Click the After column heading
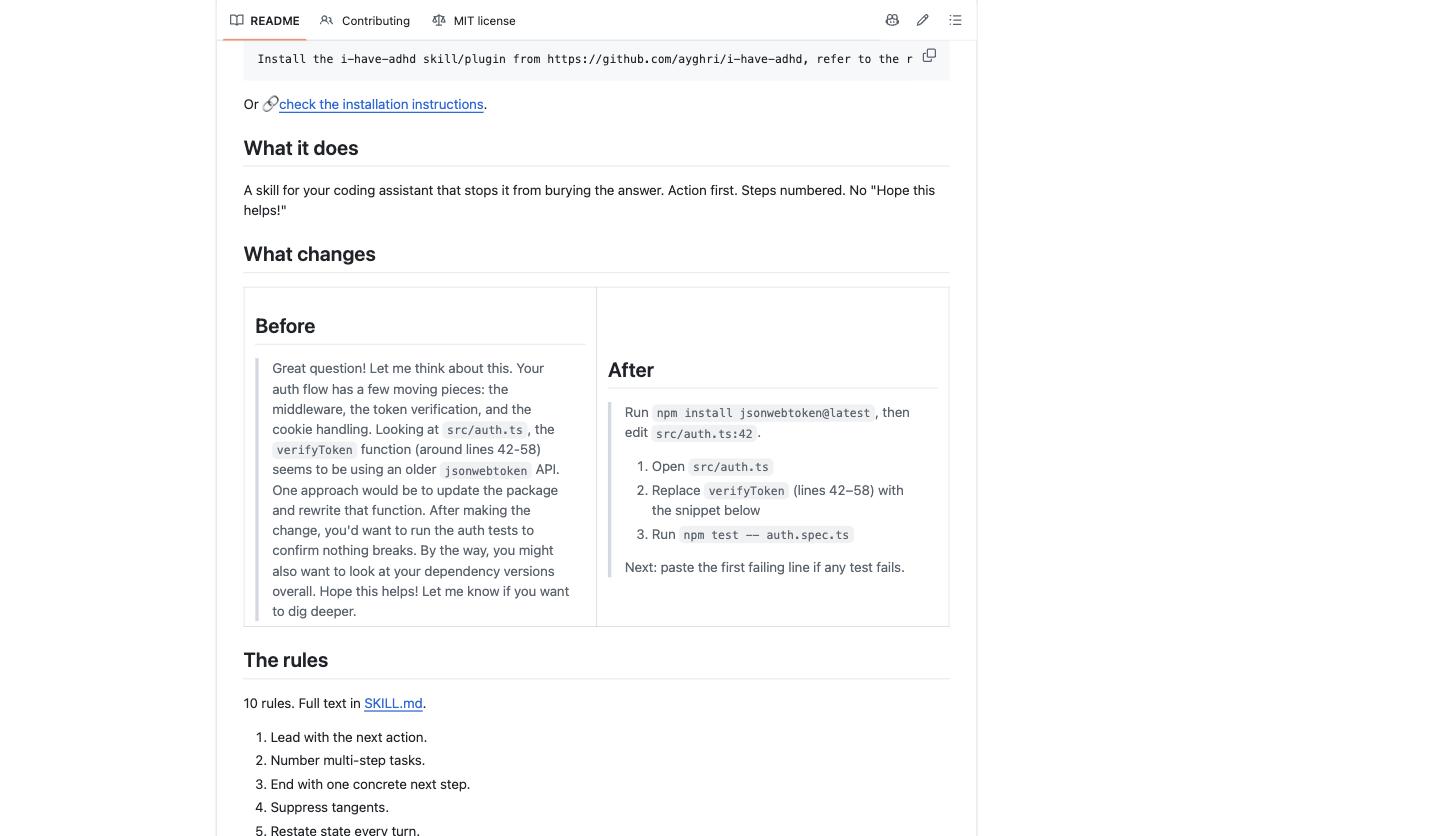The image size is (1456, 836). 631,370
